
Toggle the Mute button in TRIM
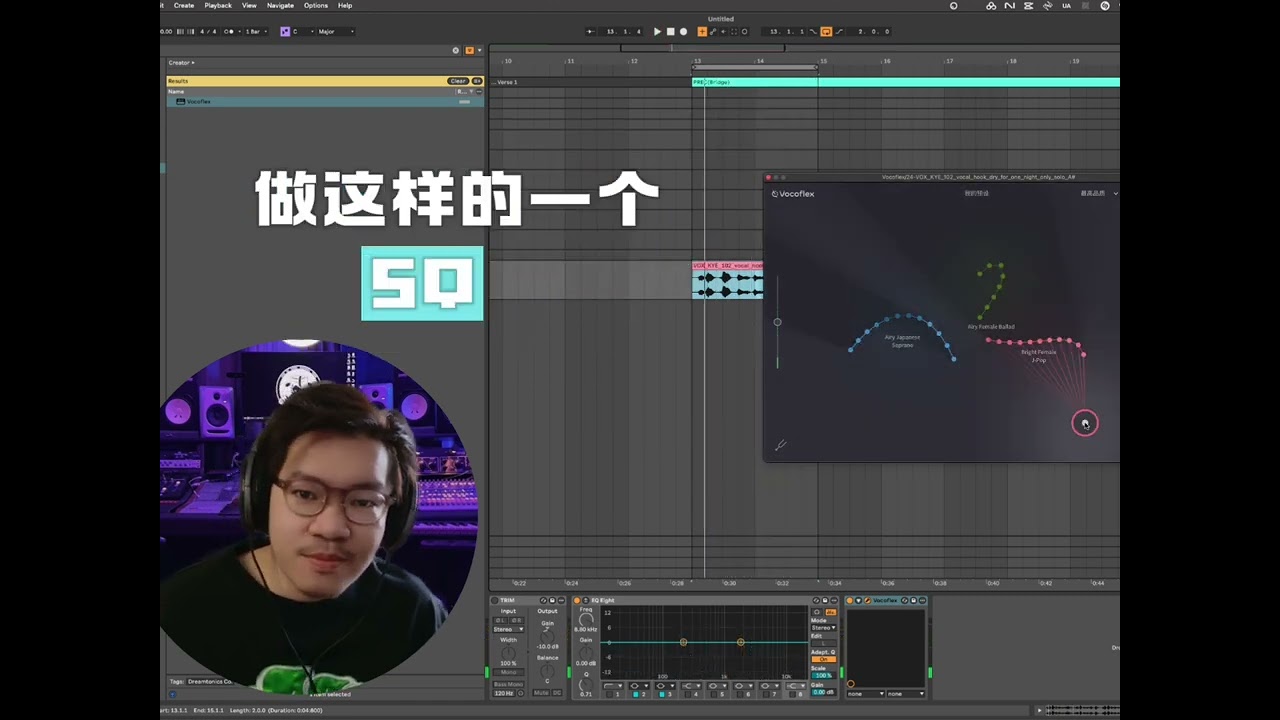541,692
